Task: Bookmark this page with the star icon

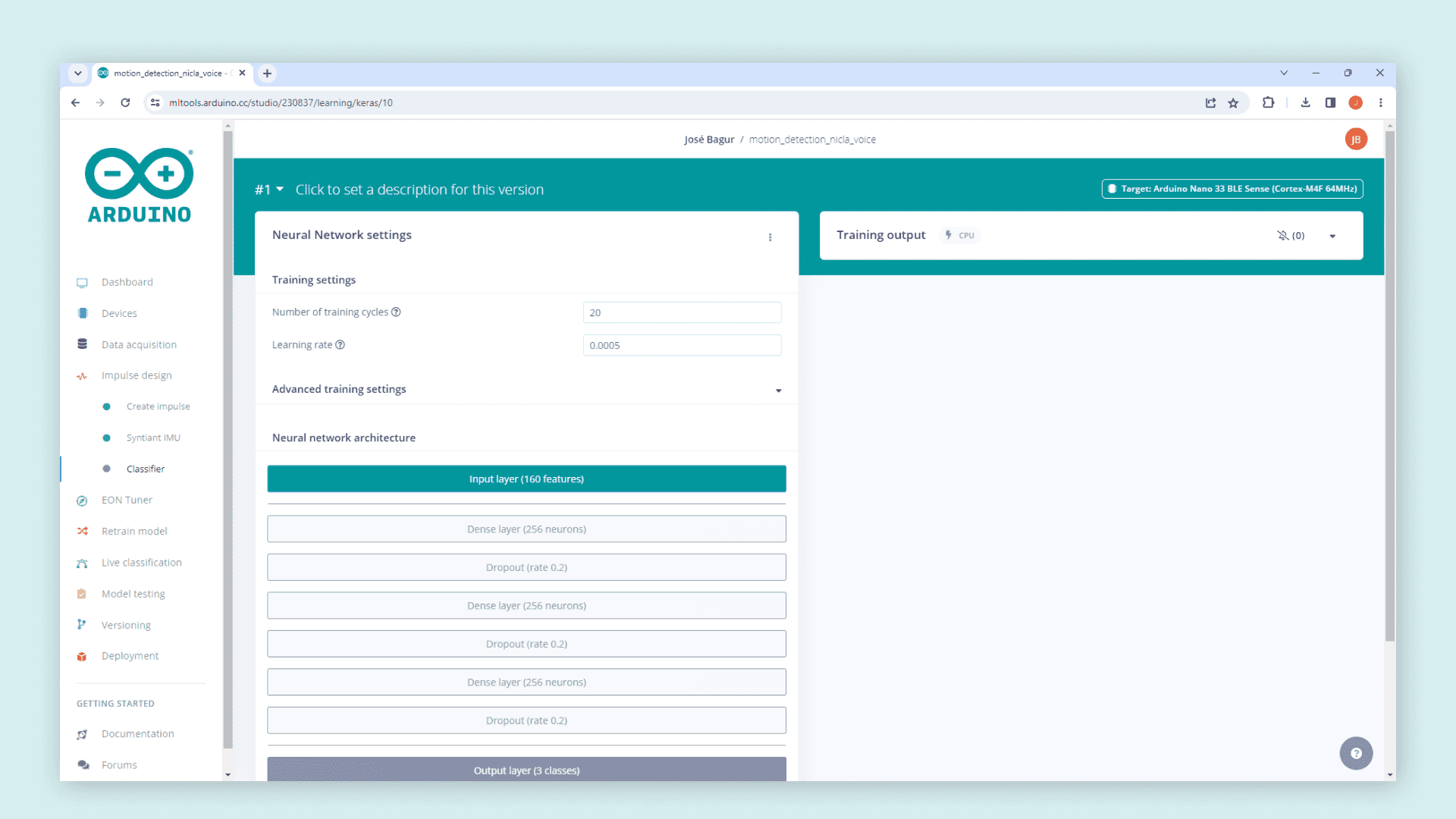Action: click(x=1233, y=103)
